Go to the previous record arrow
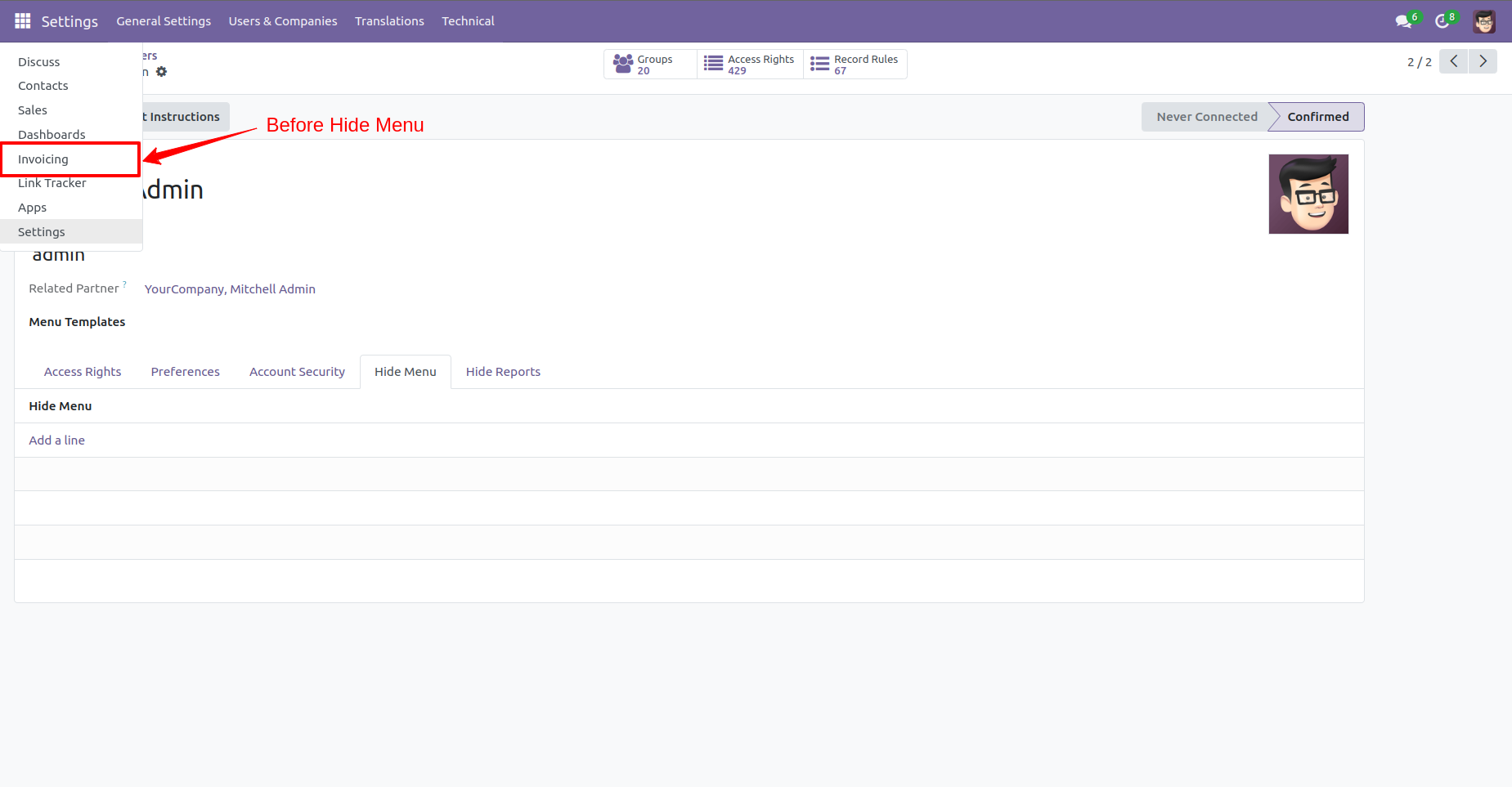This screenshot has width=1512, height=787. (x=1453, y=60)
